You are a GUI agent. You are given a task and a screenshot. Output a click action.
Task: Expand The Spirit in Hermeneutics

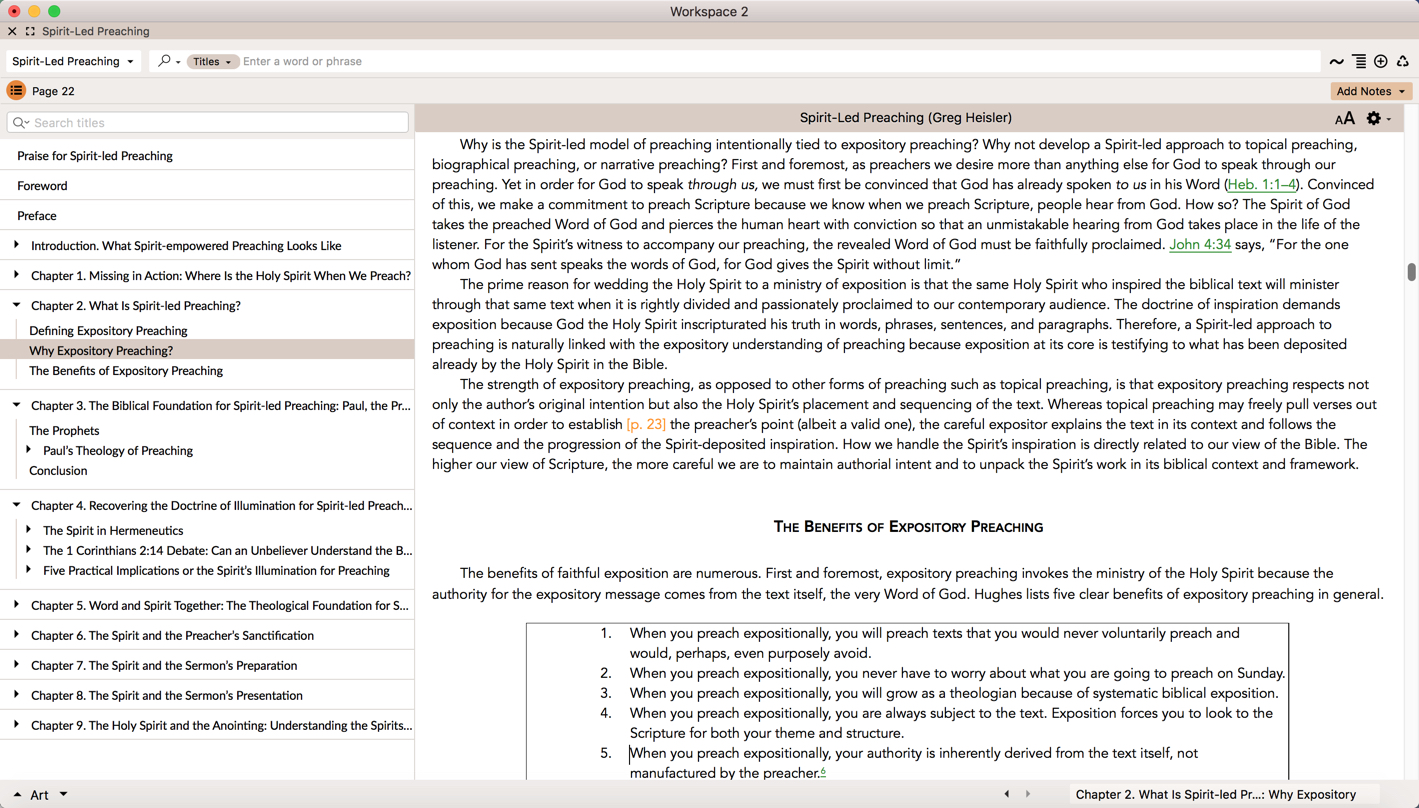pos(29,530)
